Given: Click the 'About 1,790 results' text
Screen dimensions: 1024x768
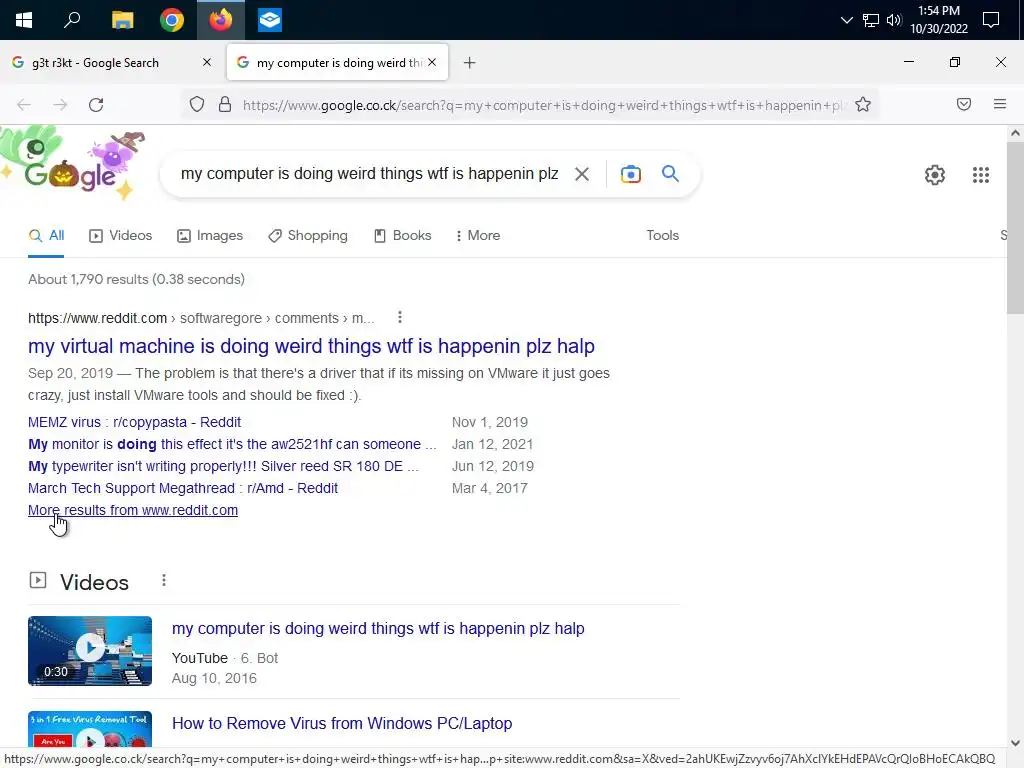Looking at the screenshot, I should [x=136, y=280].
